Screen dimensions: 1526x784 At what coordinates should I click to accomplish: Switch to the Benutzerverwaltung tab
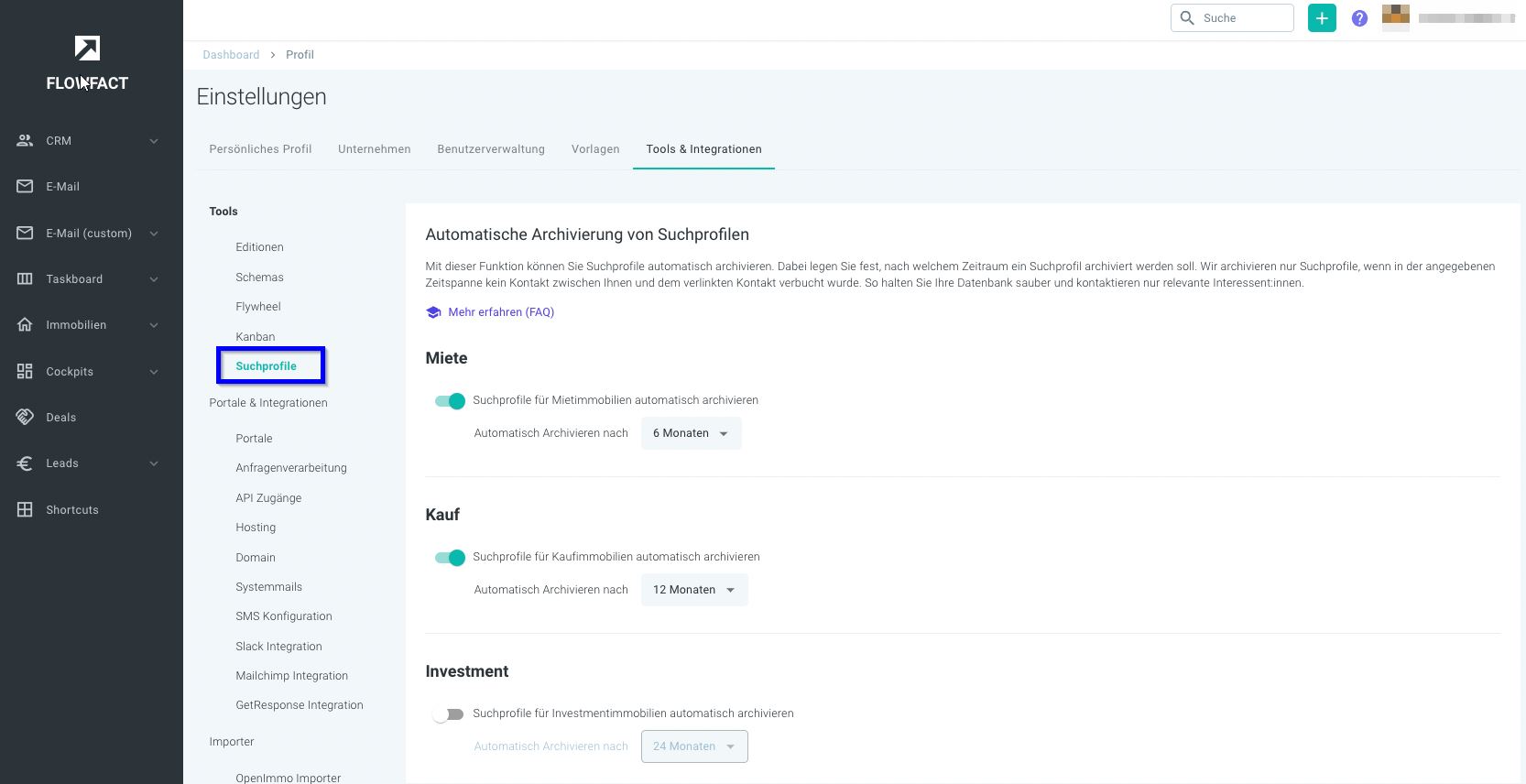click(x=491, y=149)
